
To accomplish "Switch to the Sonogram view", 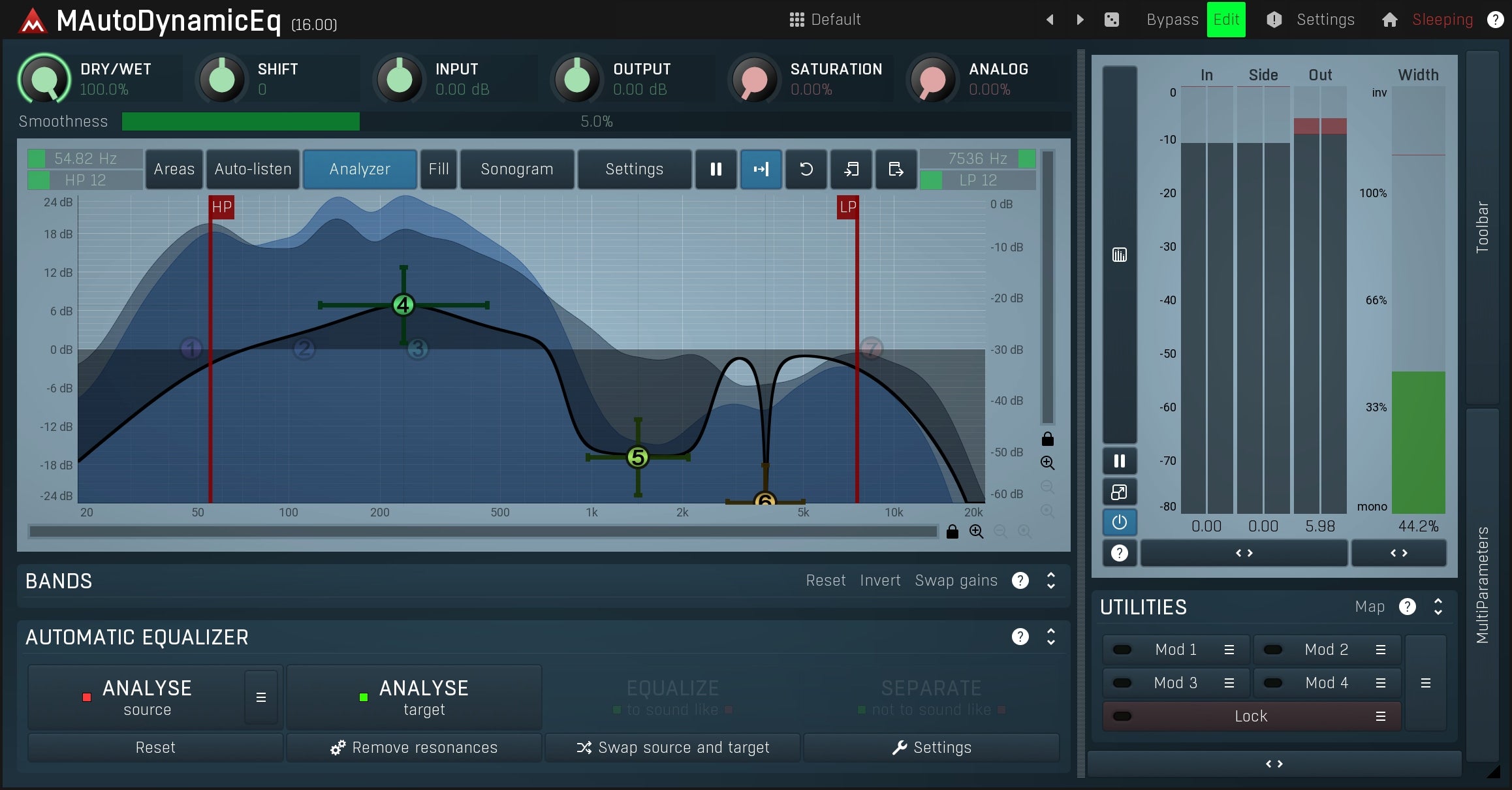I will click(x=516, y=169).
